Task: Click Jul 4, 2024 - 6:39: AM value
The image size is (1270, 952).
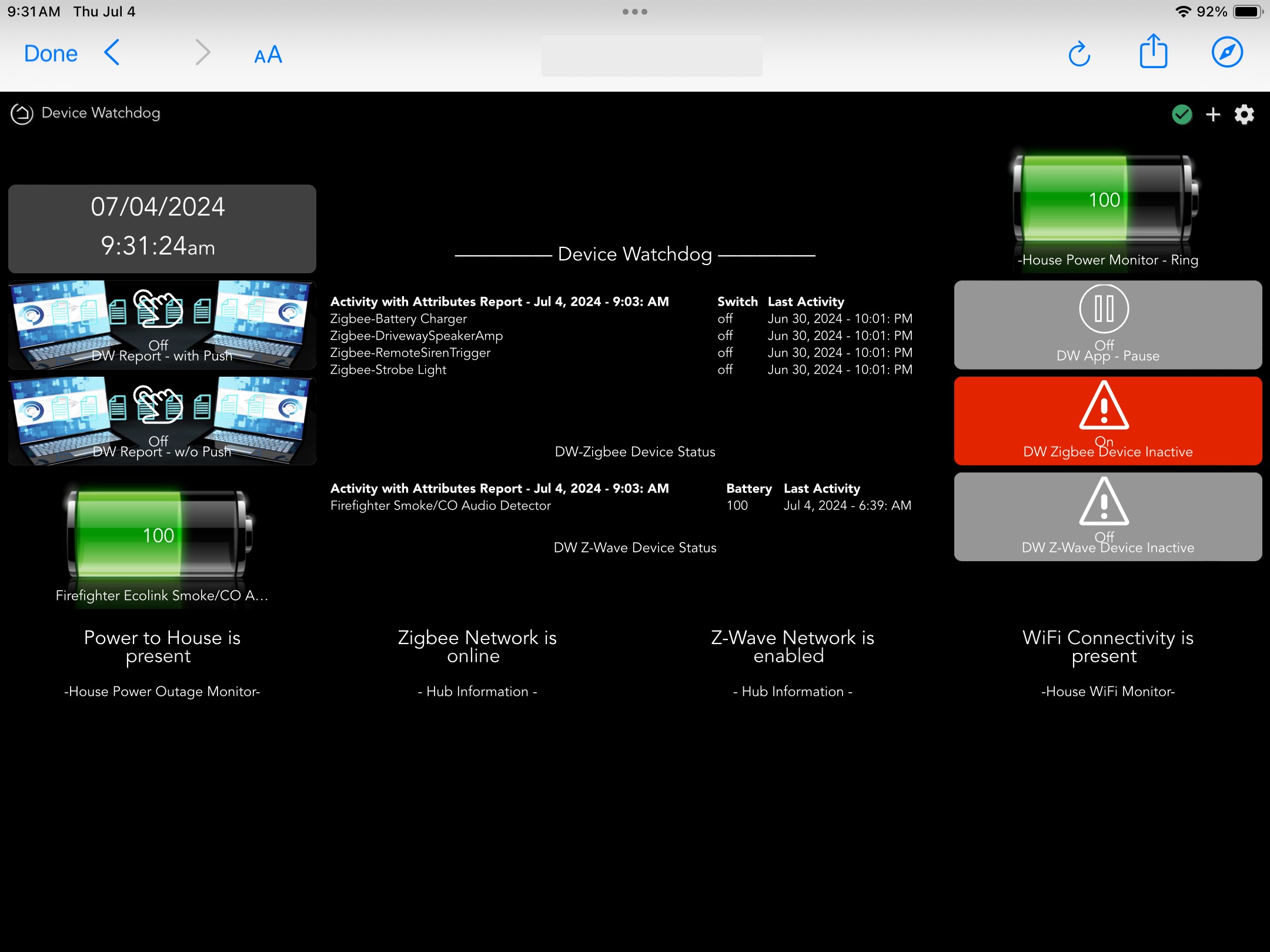Action: [847, 505]
